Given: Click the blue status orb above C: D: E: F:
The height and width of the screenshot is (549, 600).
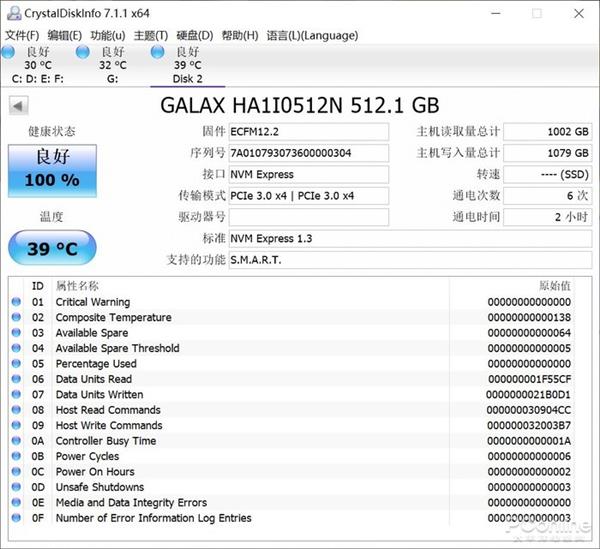Looking at the screenshot, I should coord(8,52).
